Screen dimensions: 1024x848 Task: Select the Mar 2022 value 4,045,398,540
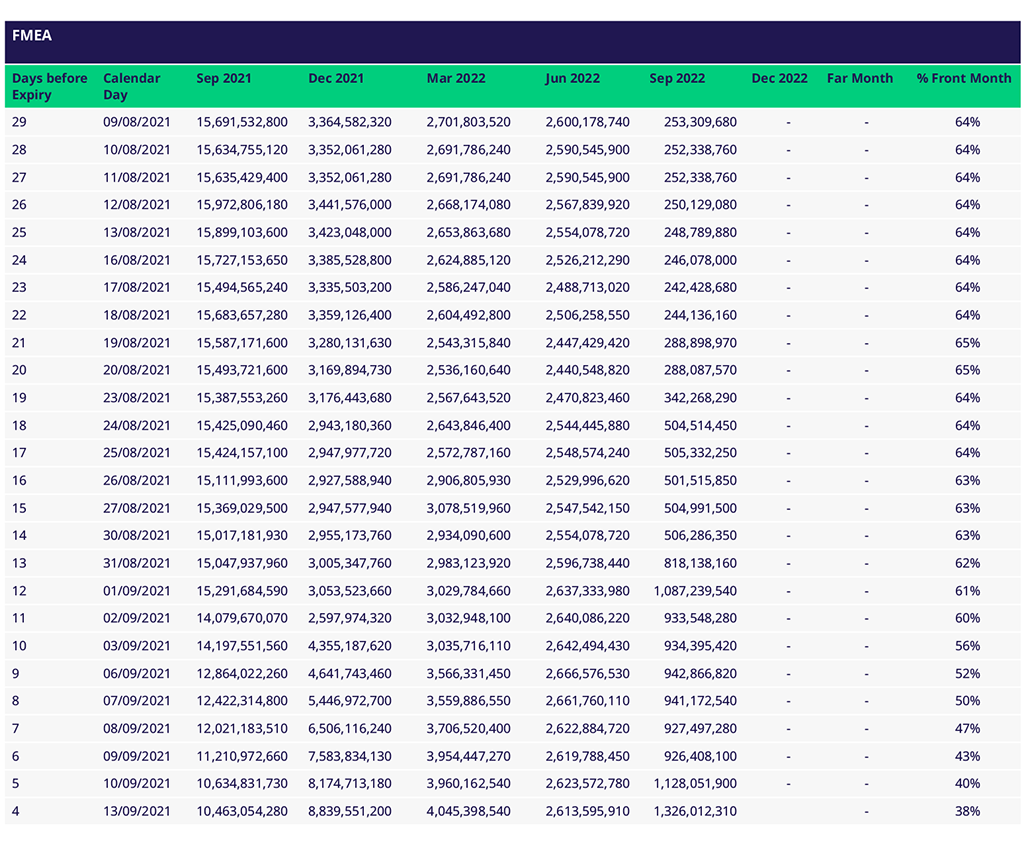[x=468, y=811]
